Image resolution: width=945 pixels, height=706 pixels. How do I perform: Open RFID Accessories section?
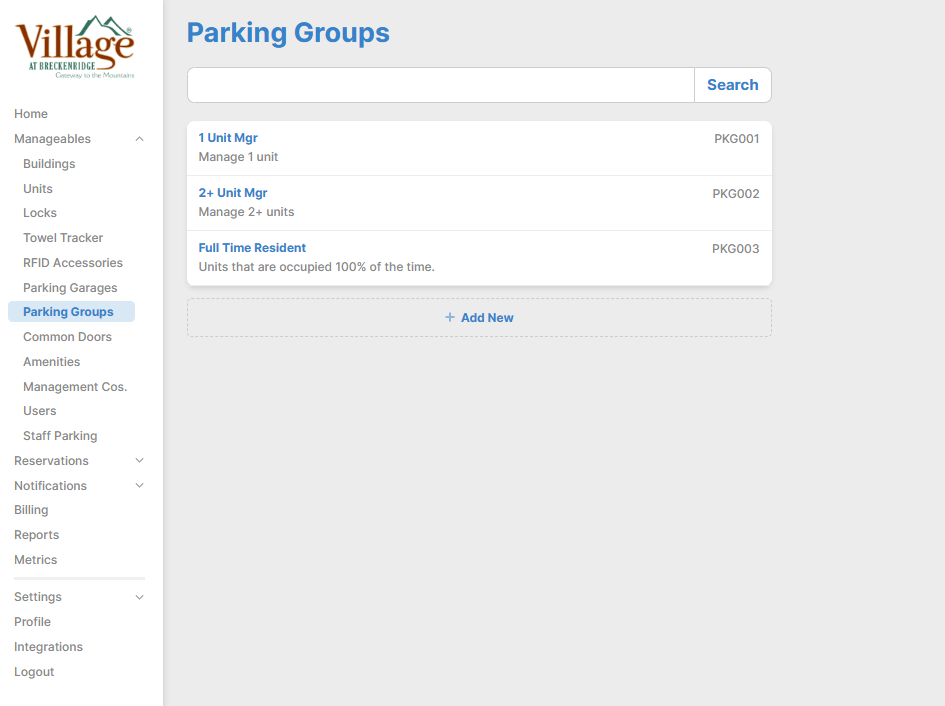73,263
